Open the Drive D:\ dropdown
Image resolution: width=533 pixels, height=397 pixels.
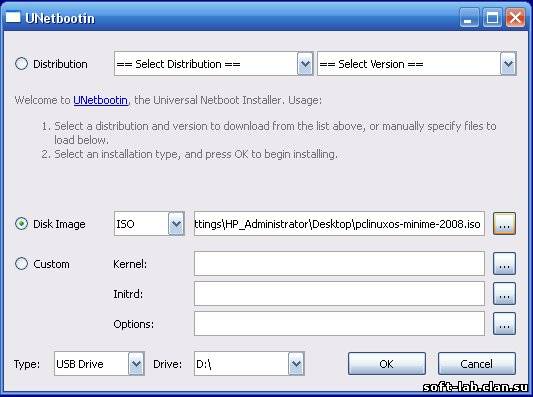tap(249, 364)
